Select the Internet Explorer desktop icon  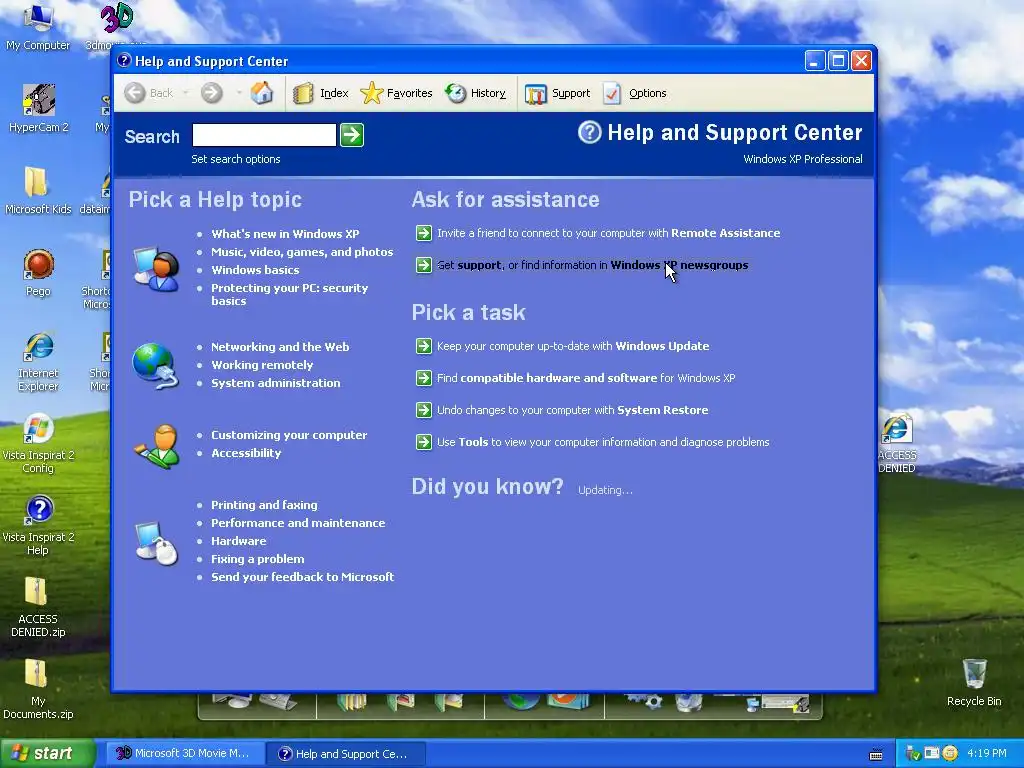pyautogui.click(x=38, y=361)
